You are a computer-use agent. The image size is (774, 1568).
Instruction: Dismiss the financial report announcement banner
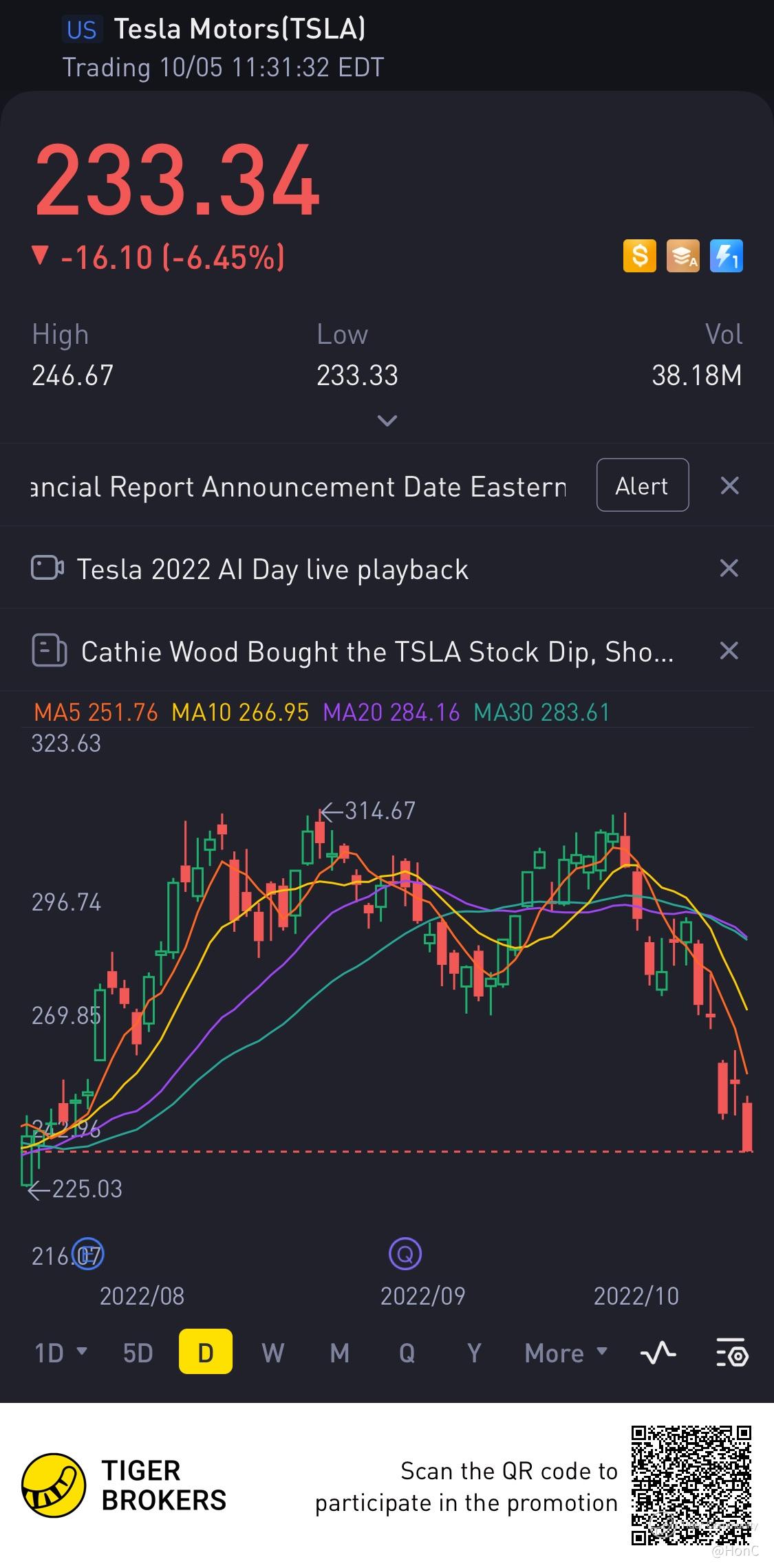point(729,486)
